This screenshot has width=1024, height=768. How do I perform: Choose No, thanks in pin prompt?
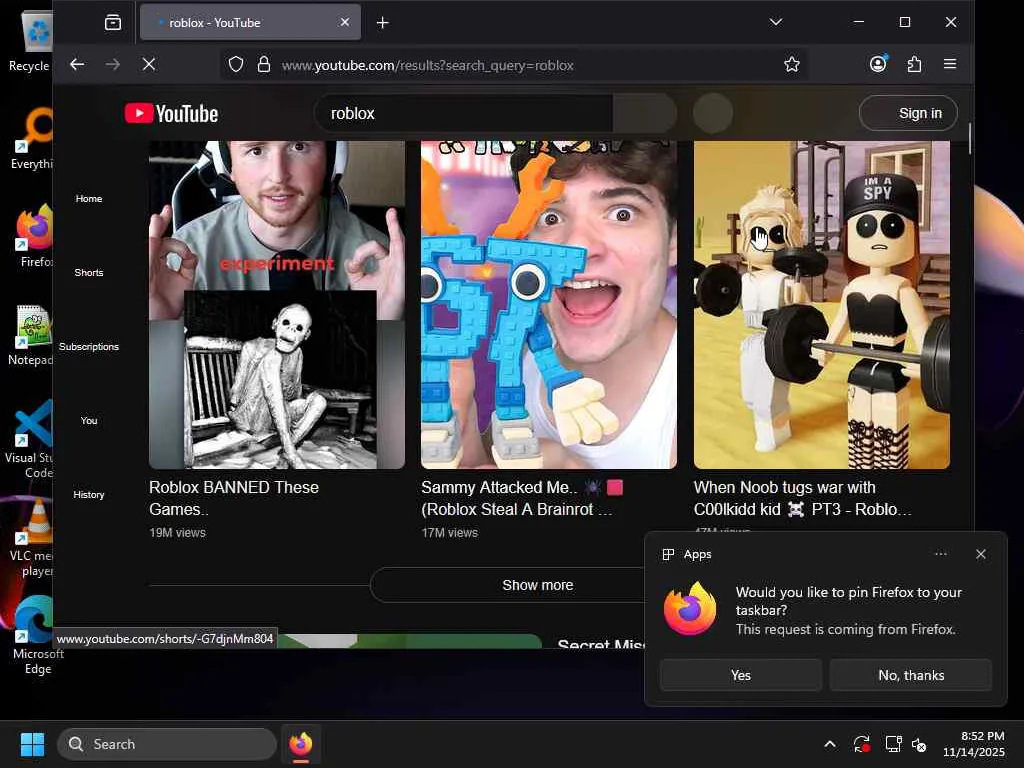[x=911, y=675]
